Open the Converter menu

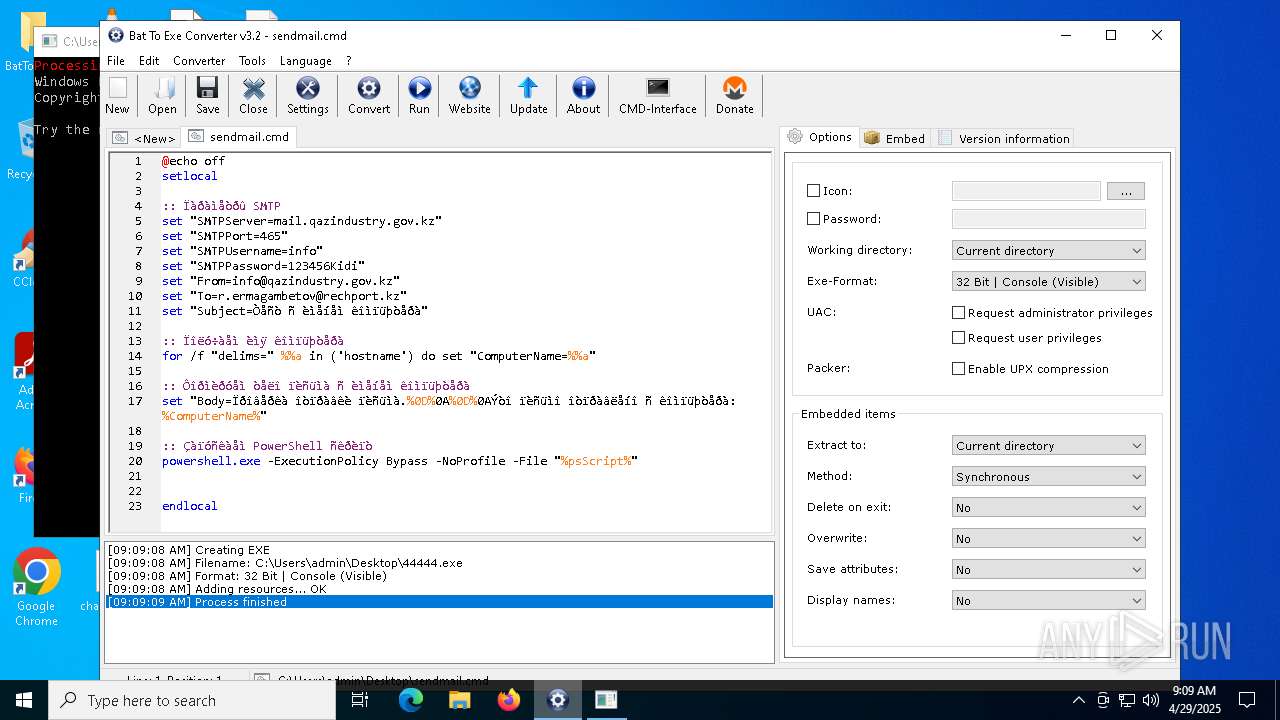pos(199,61)
